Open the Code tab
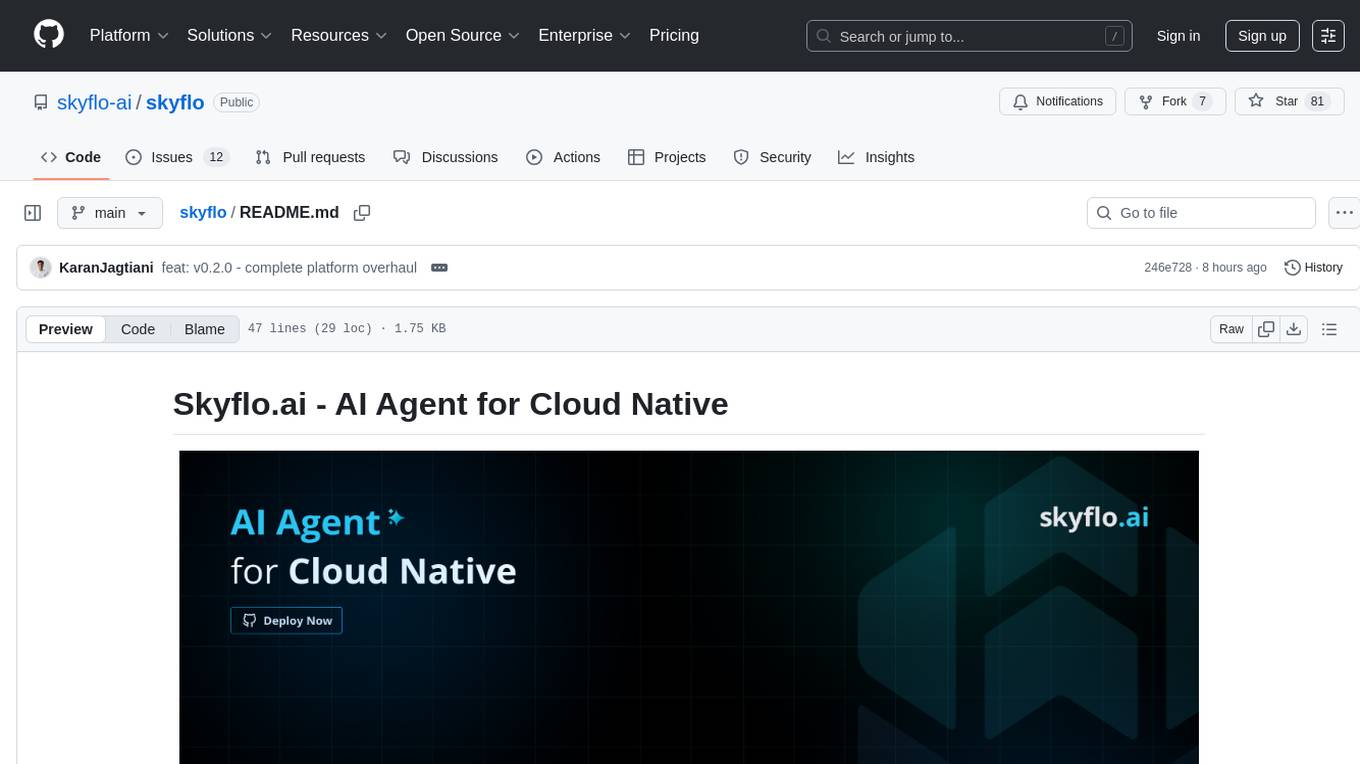Screen dimensions: 1360x764 70,157
